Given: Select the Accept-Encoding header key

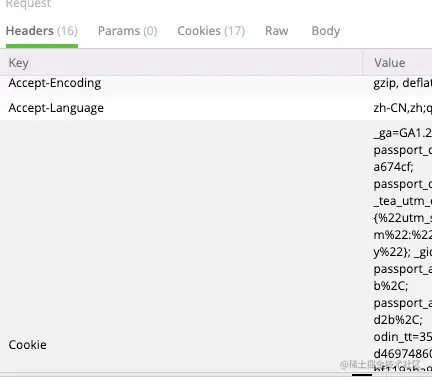Looking at the screenshot, I should point(55,83).
